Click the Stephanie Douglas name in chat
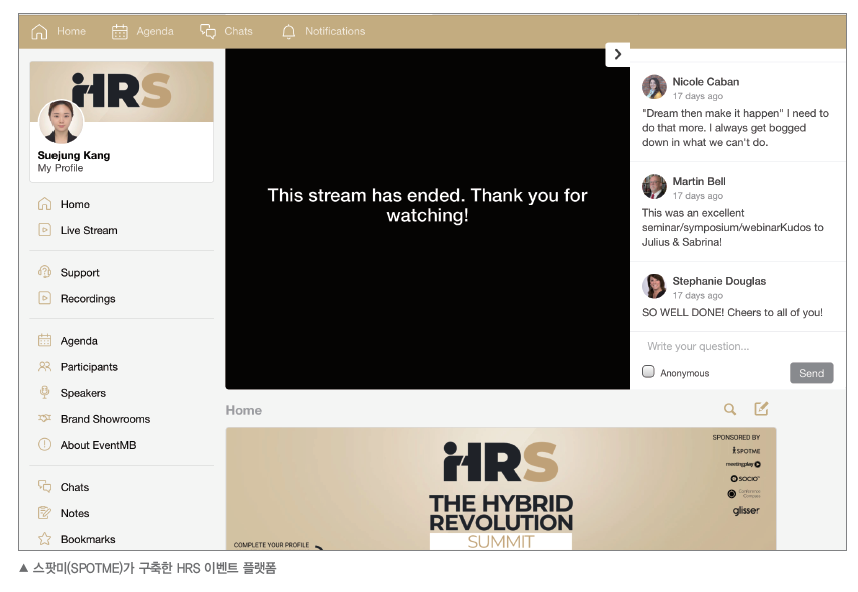 click(719, 281)
